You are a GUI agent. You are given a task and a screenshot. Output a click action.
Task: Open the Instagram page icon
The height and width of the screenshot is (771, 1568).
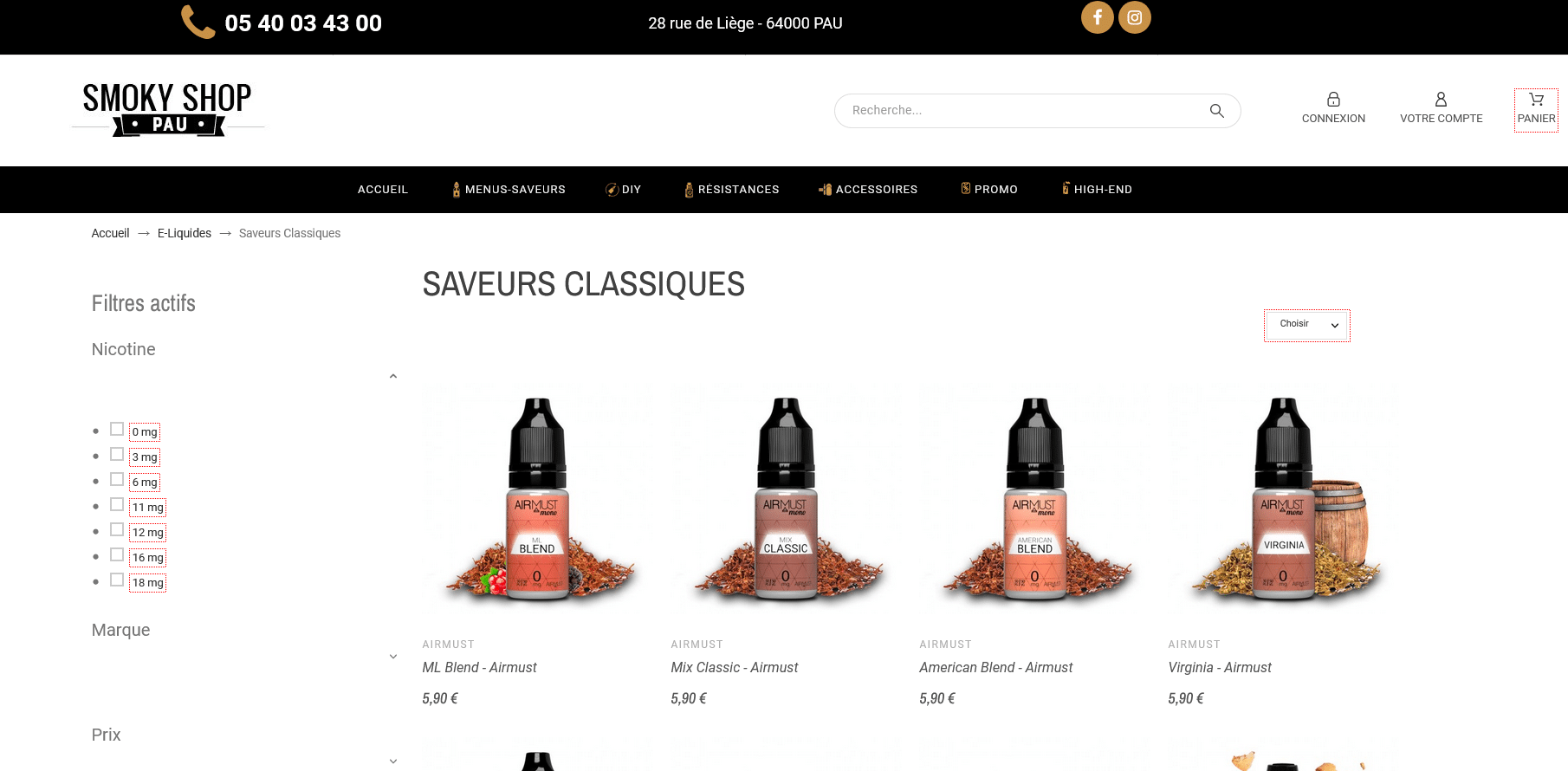(x=1134, y=17)
